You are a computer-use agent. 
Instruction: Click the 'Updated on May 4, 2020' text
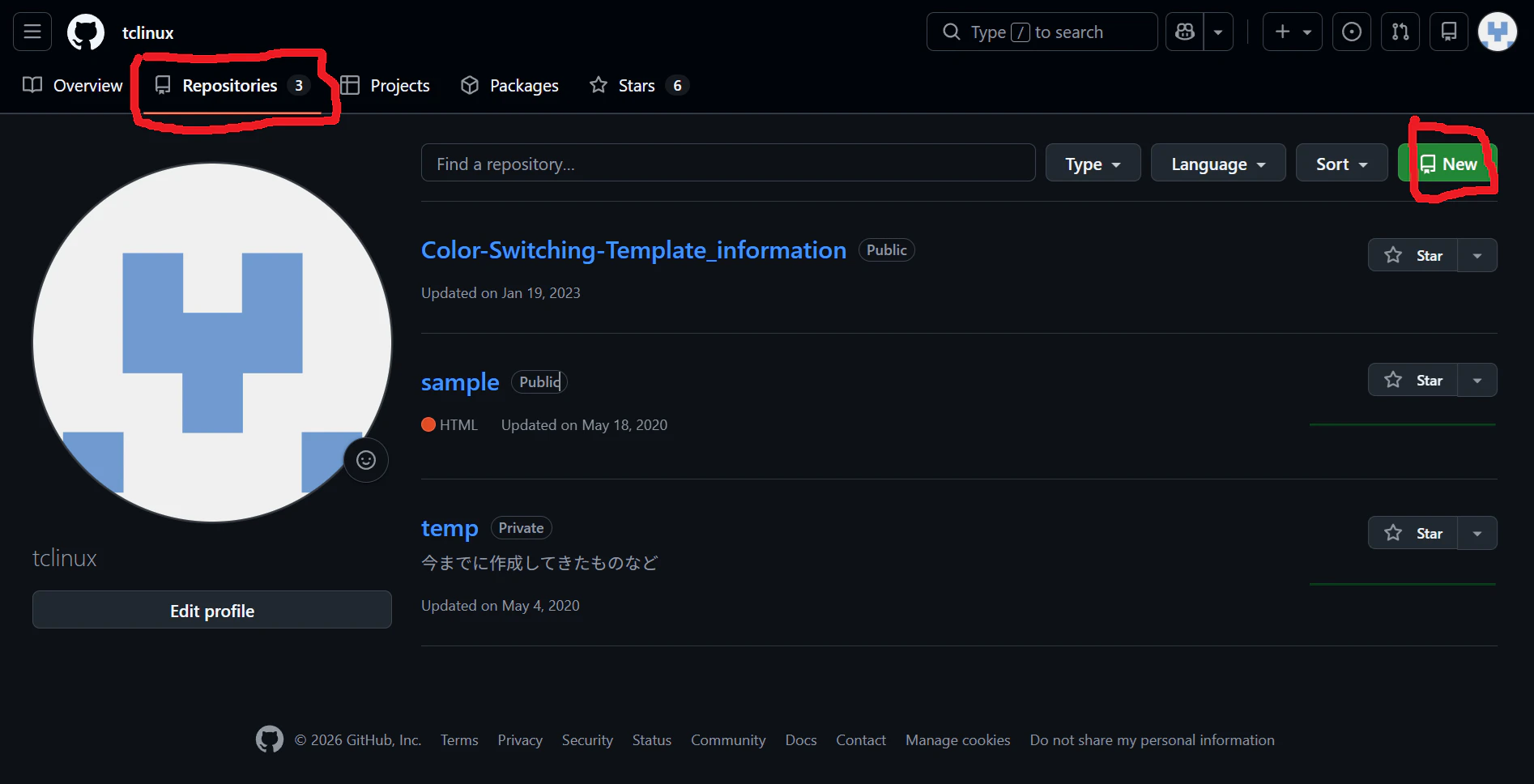[501, 605]
